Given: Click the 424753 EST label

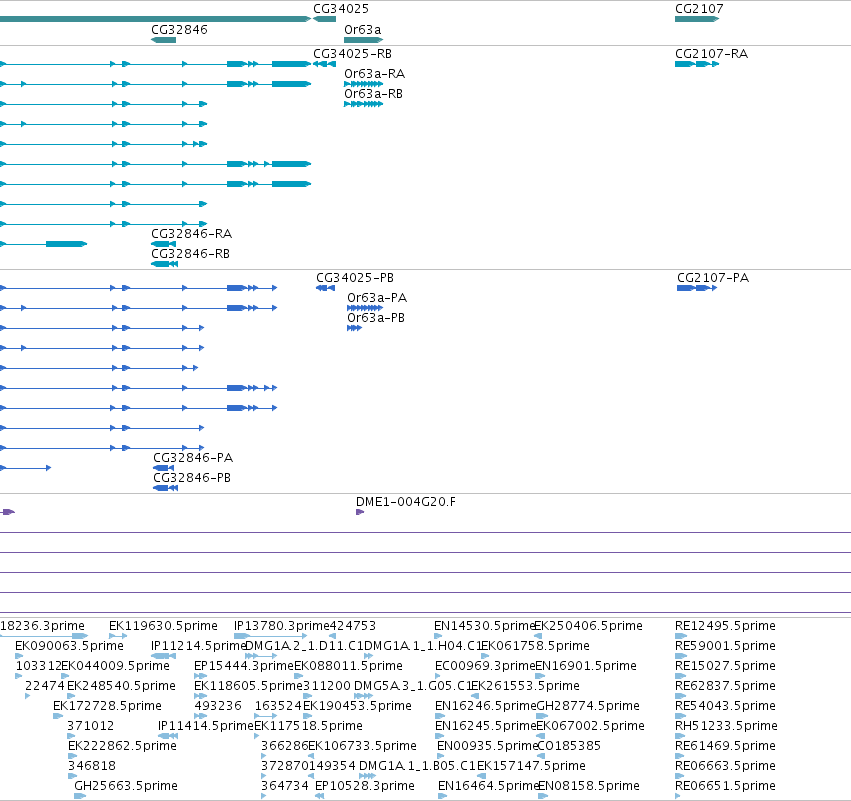Looking at the screenshot, I should click(353, 626).
